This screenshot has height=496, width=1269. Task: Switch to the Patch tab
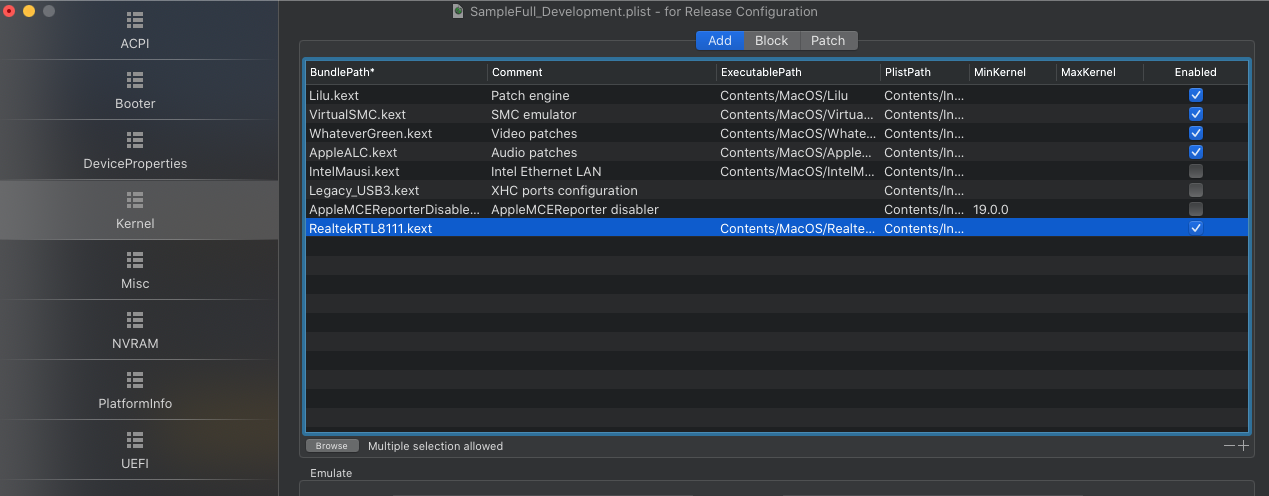point(828,41)
